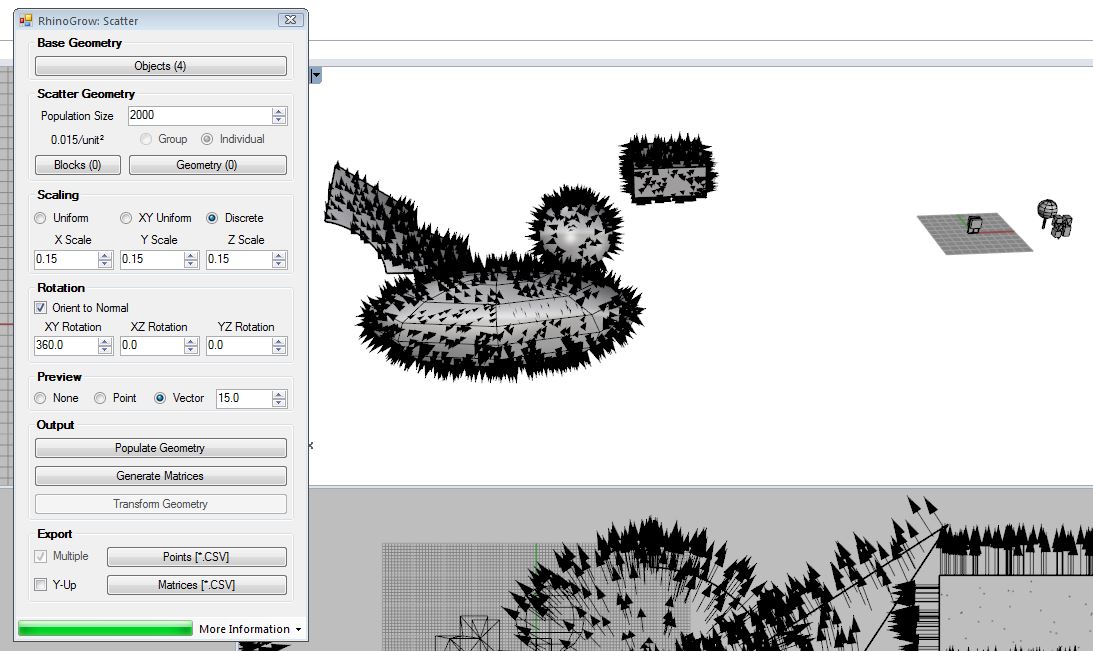
Task: Toggle the Orient to Normal checkbox
Action: click(x=40, y=307)
